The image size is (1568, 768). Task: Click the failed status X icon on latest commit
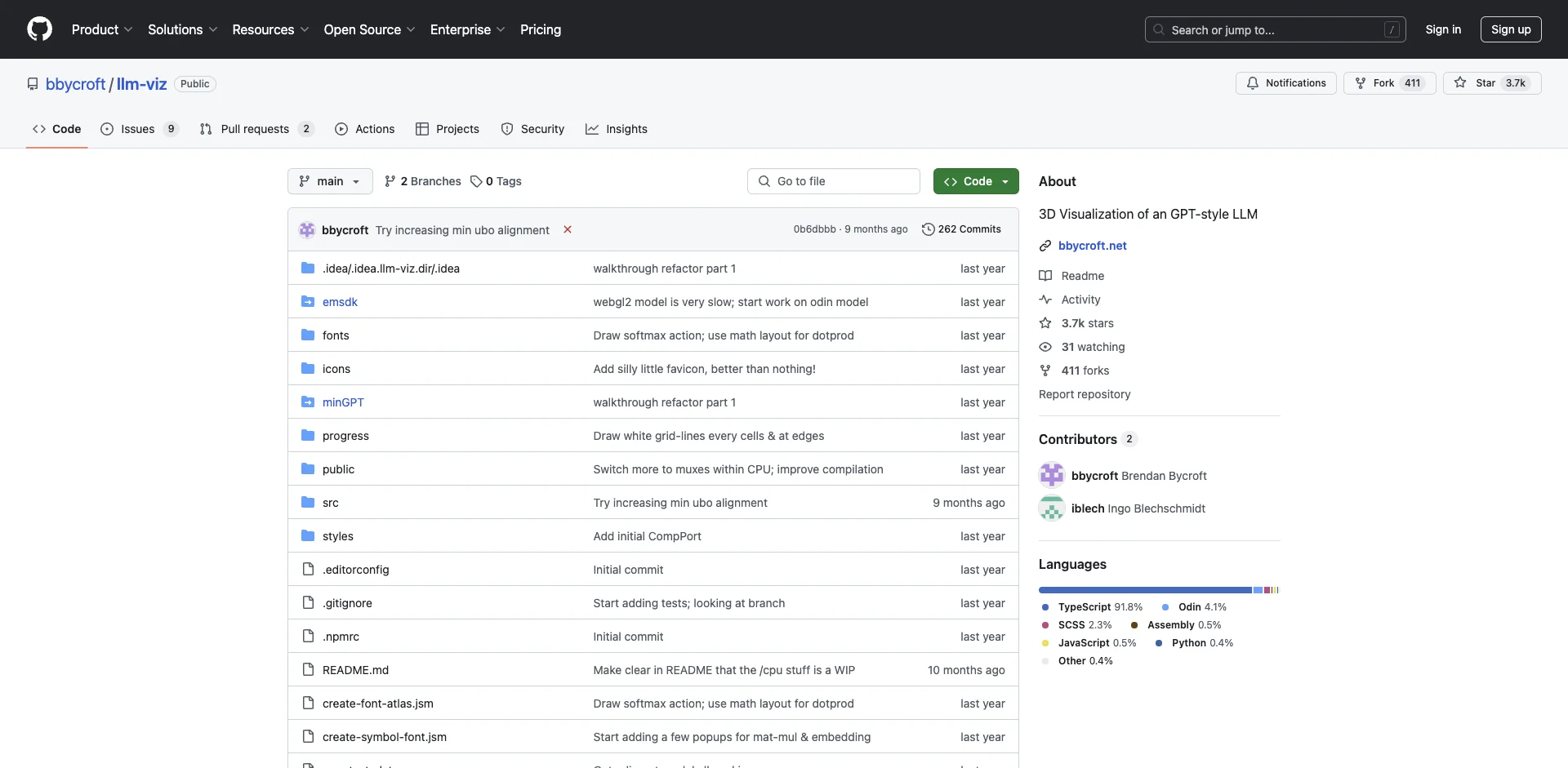[568, 230]
